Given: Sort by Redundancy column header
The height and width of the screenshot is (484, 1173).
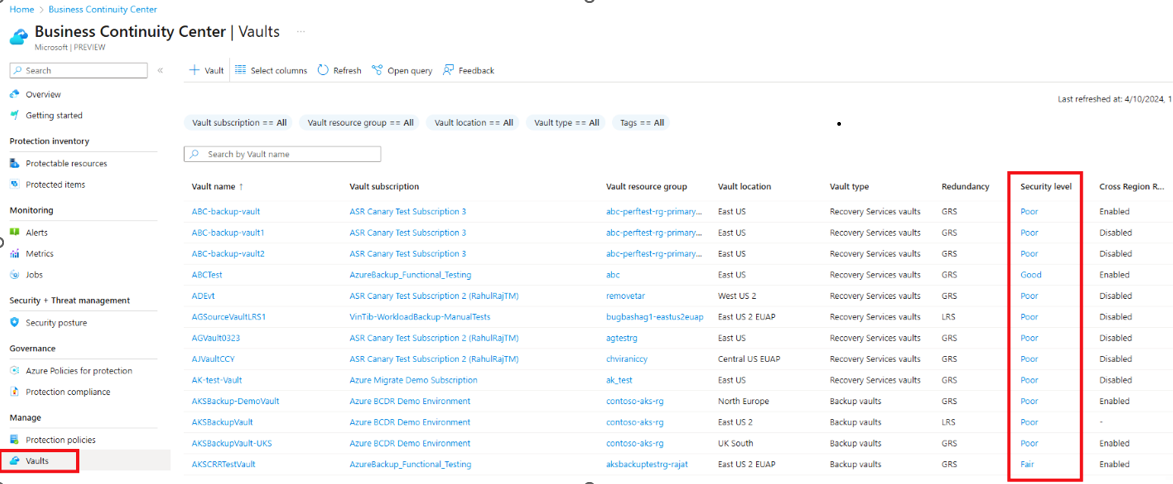Looking at the screenshot, I should click(965, 186).
